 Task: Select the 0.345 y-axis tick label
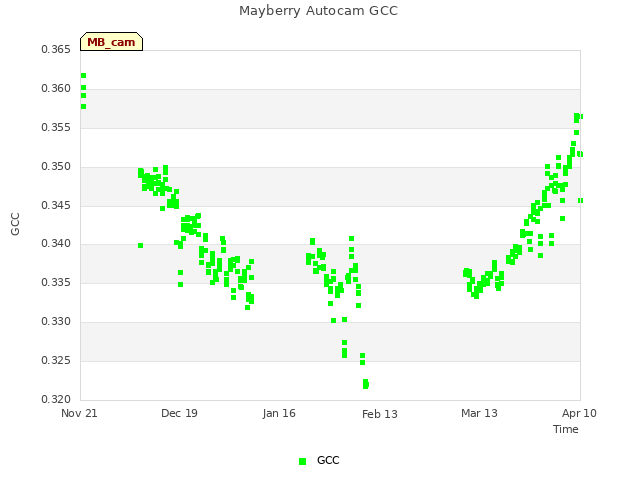click(56, 205)
